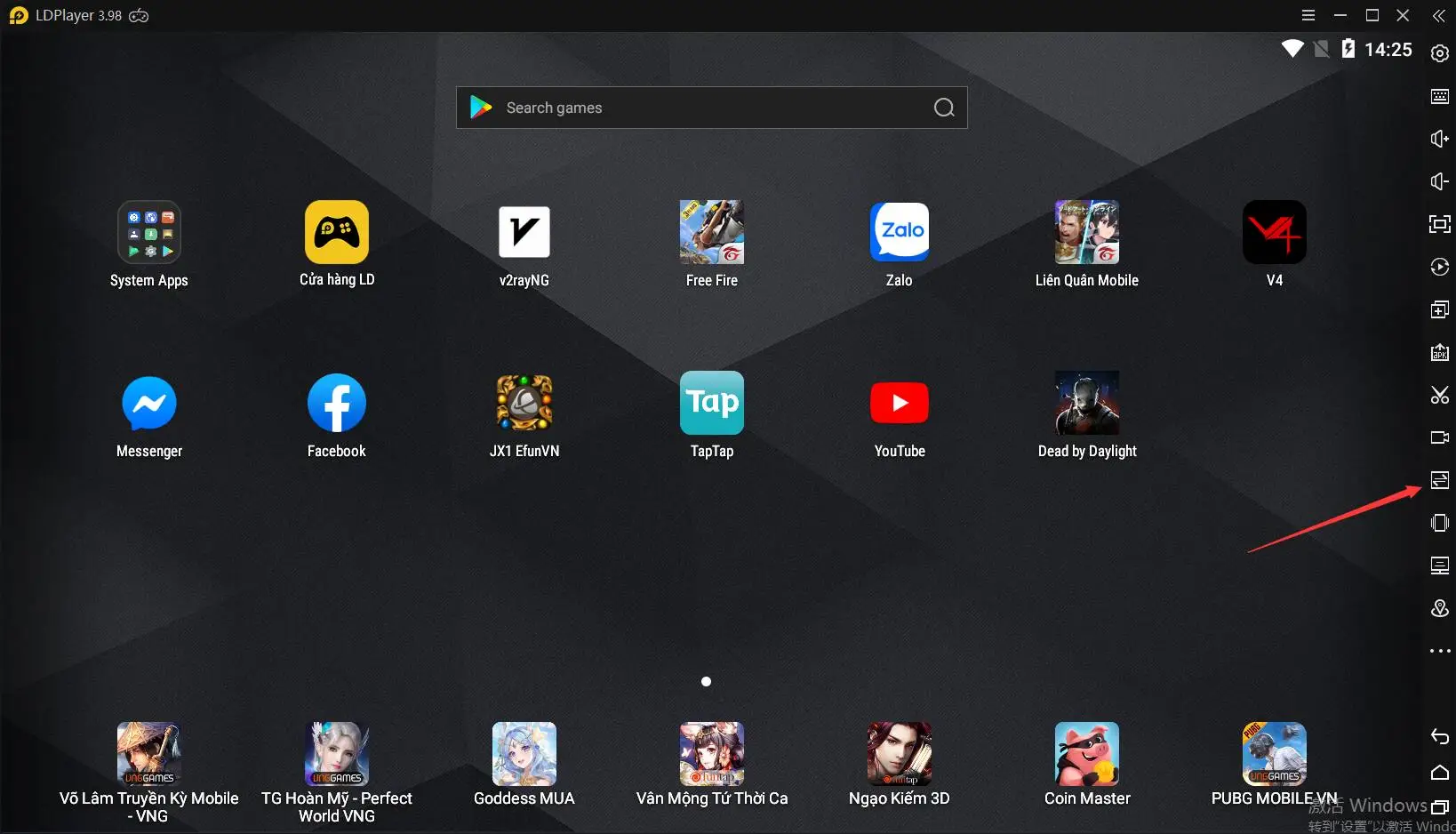
Task: Take a screenshot with scissors icon
Action: click(x=1440, y=395)
